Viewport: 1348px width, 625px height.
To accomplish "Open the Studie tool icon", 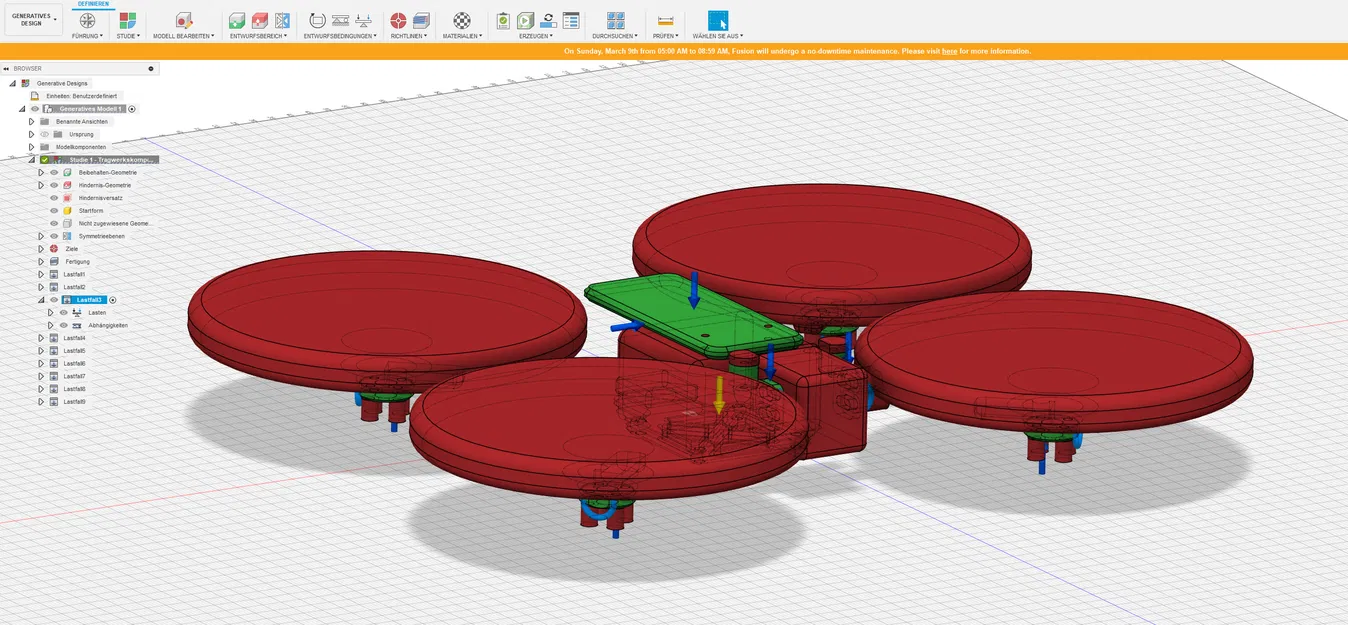I will (126, 20).
